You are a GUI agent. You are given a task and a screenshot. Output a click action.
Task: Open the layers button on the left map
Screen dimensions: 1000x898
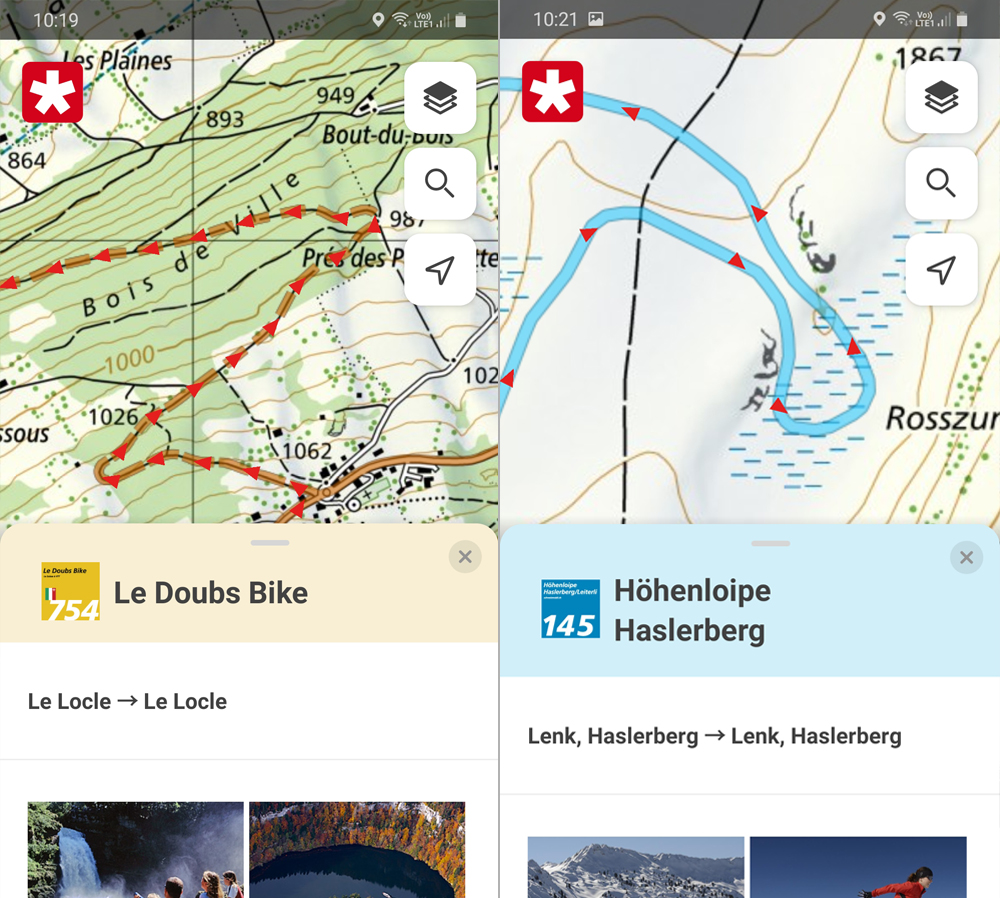tap(440, 98)
